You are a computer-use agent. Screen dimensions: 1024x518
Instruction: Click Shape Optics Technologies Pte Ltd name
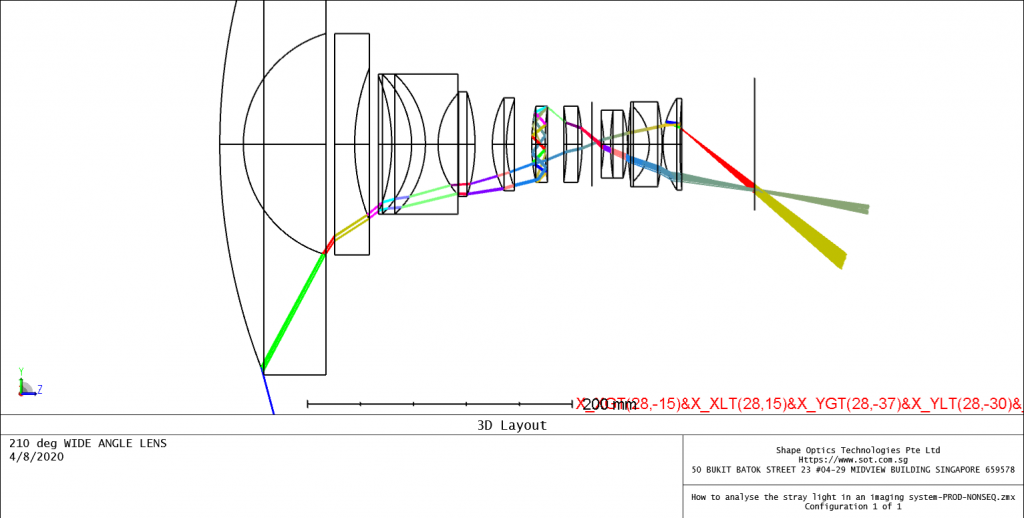click(852, 450)
